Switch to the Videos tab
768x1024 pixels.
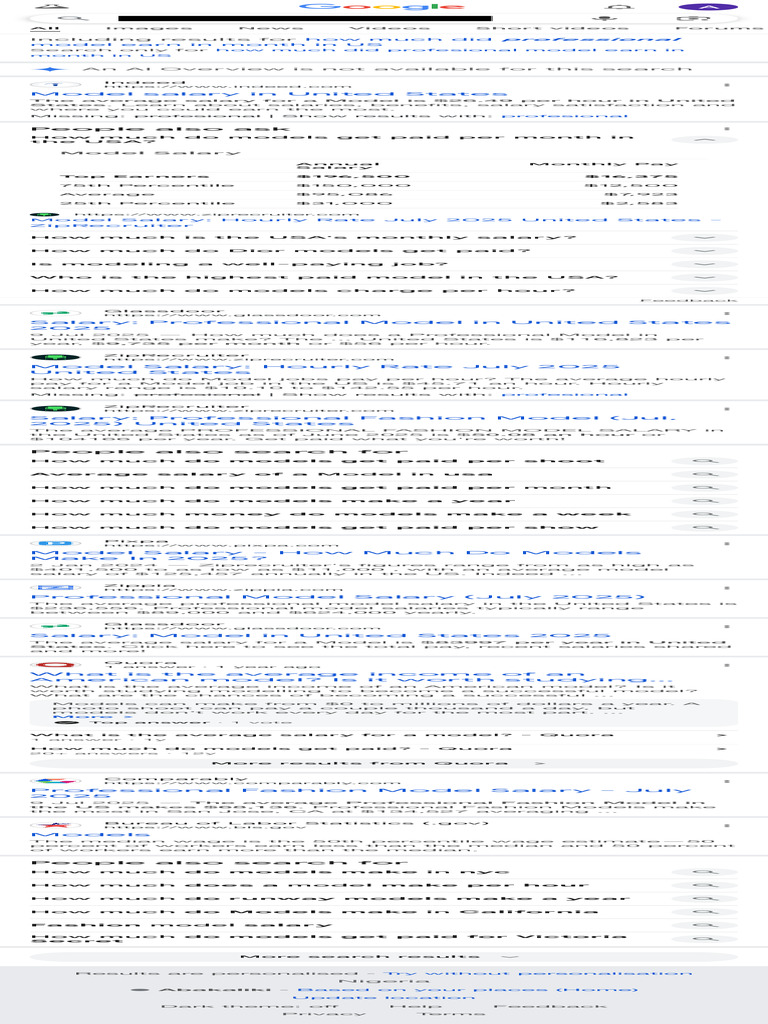coord(389,28)
